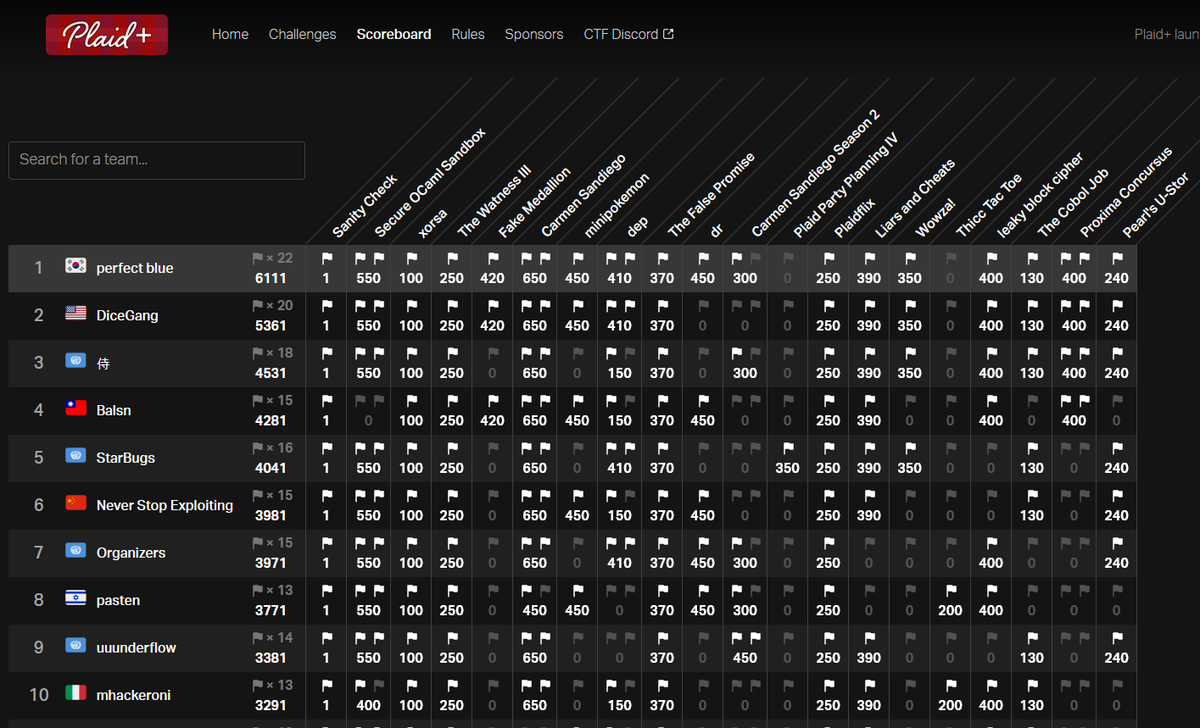Click perfect blue's total score 6111
Screen dimensions: 1200x728
[x=271, y=278]
